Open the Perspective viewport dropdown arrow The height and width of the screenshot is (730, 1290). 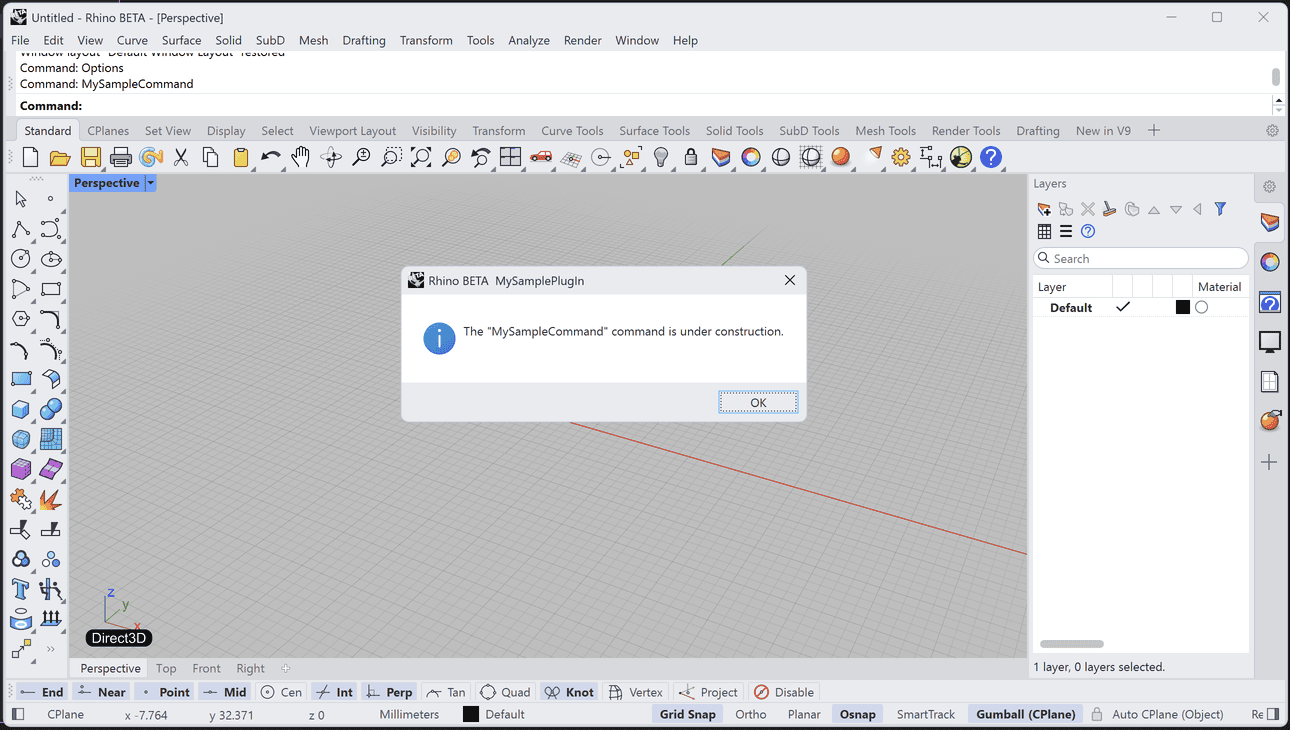pos(151,183)
